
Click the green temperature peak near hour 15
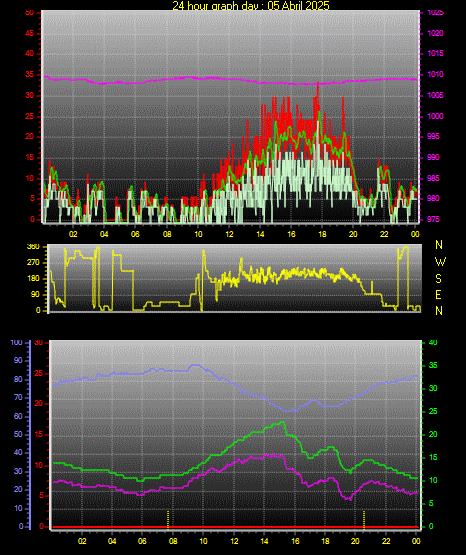282,422
